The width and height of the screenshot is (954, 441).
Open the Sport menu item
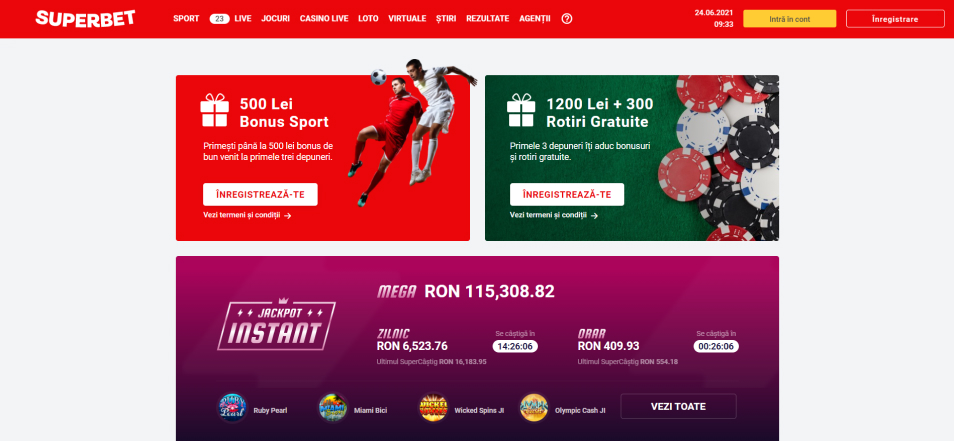coord(186,19)
